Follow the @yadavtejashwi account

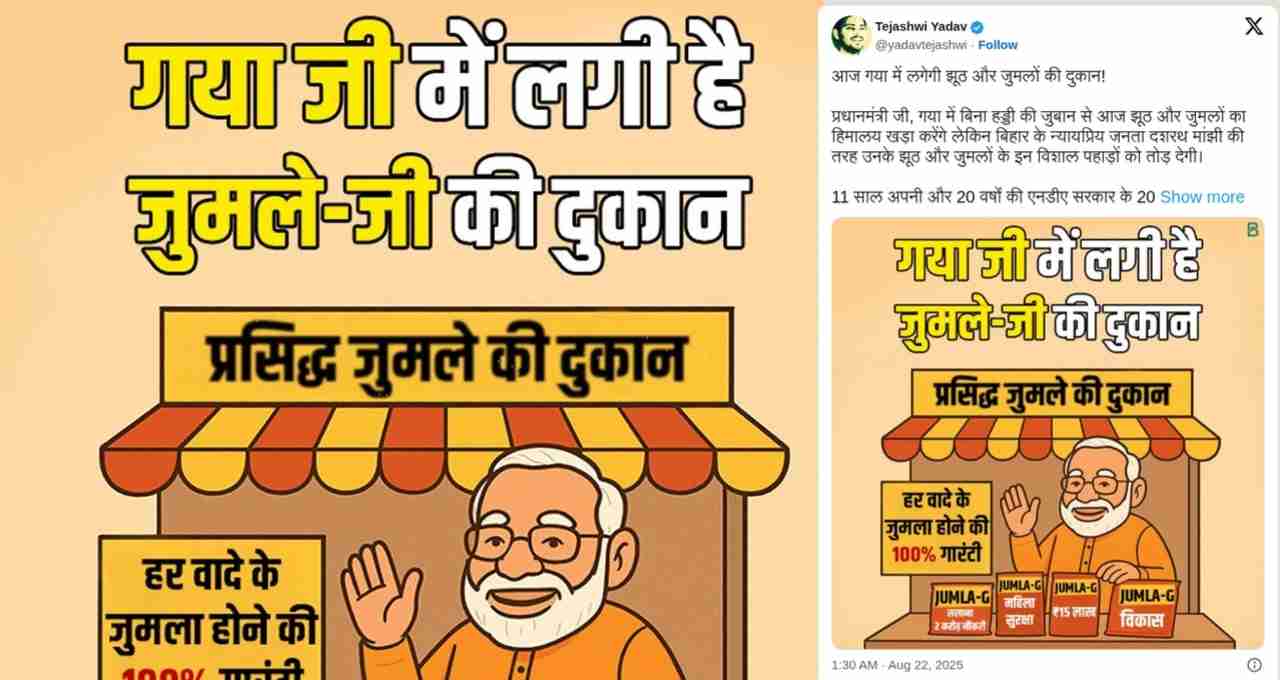click(x=997, y=45)
